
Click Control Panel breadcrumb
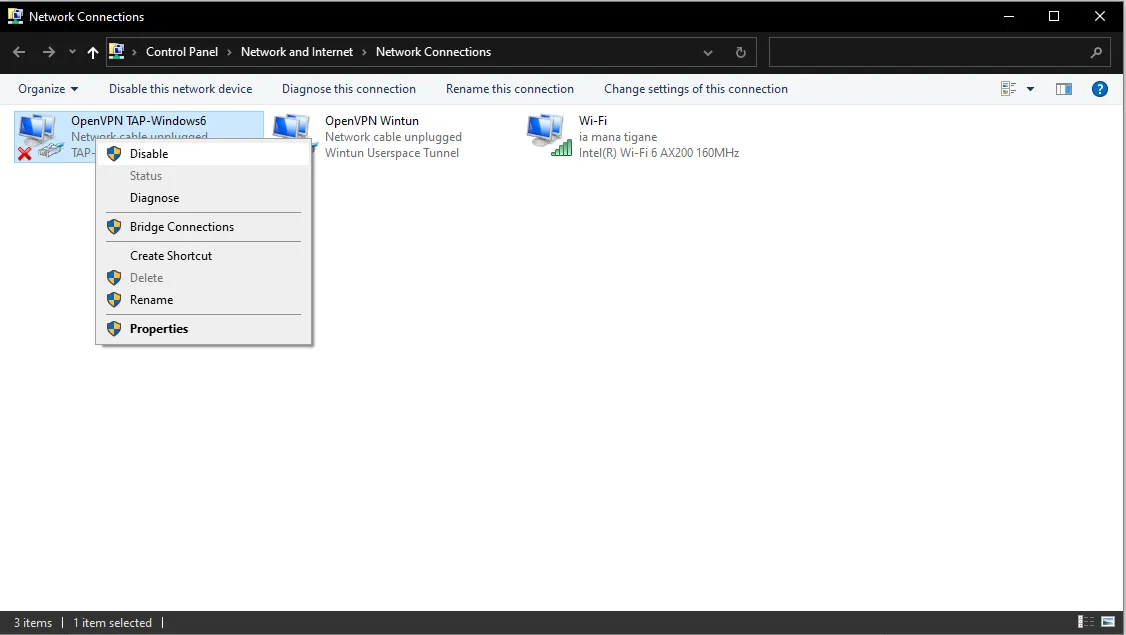point(182,52)
